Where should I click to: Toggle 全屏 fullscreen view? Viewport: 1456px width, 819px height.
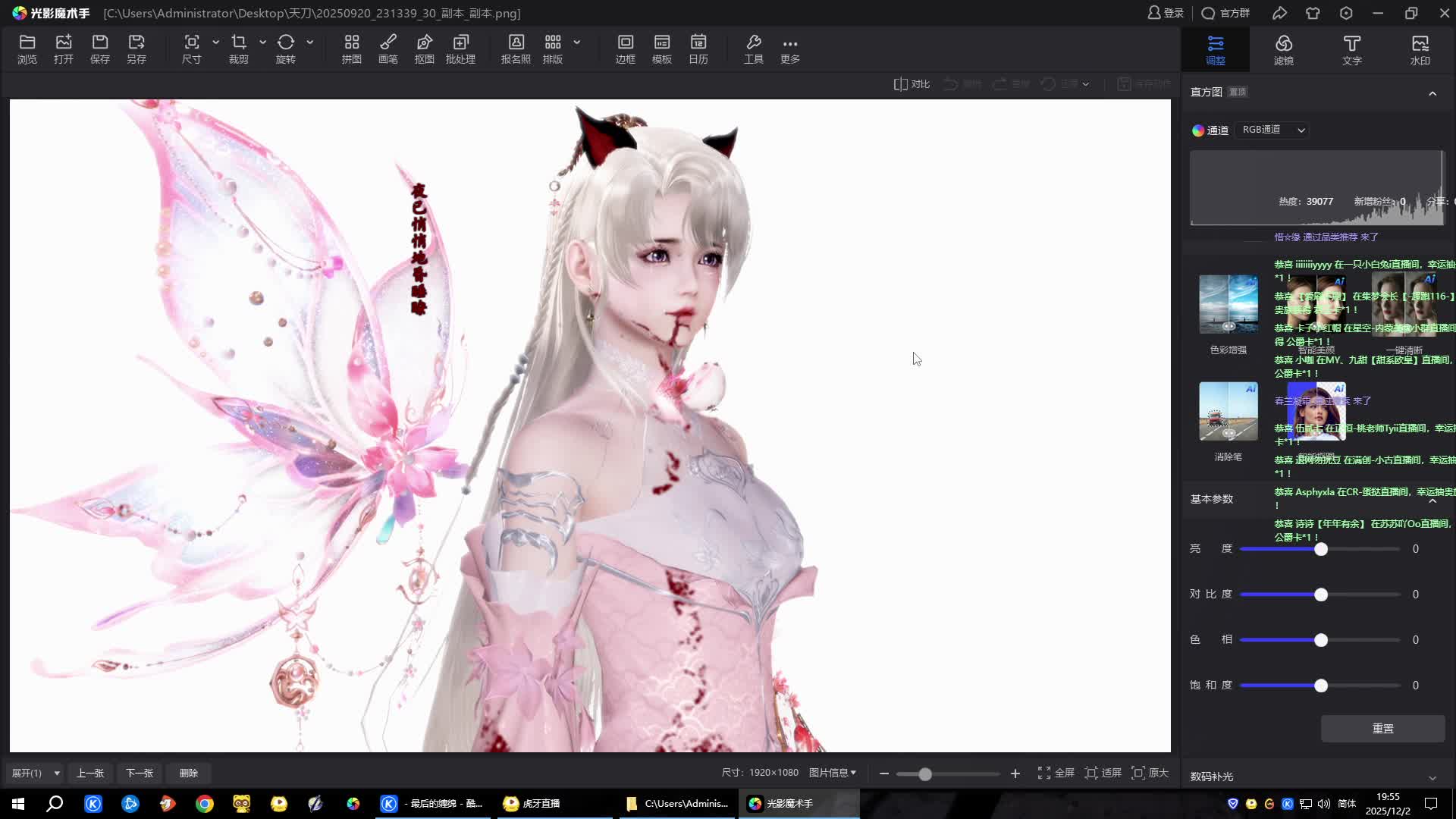(x=1056, y=773)
